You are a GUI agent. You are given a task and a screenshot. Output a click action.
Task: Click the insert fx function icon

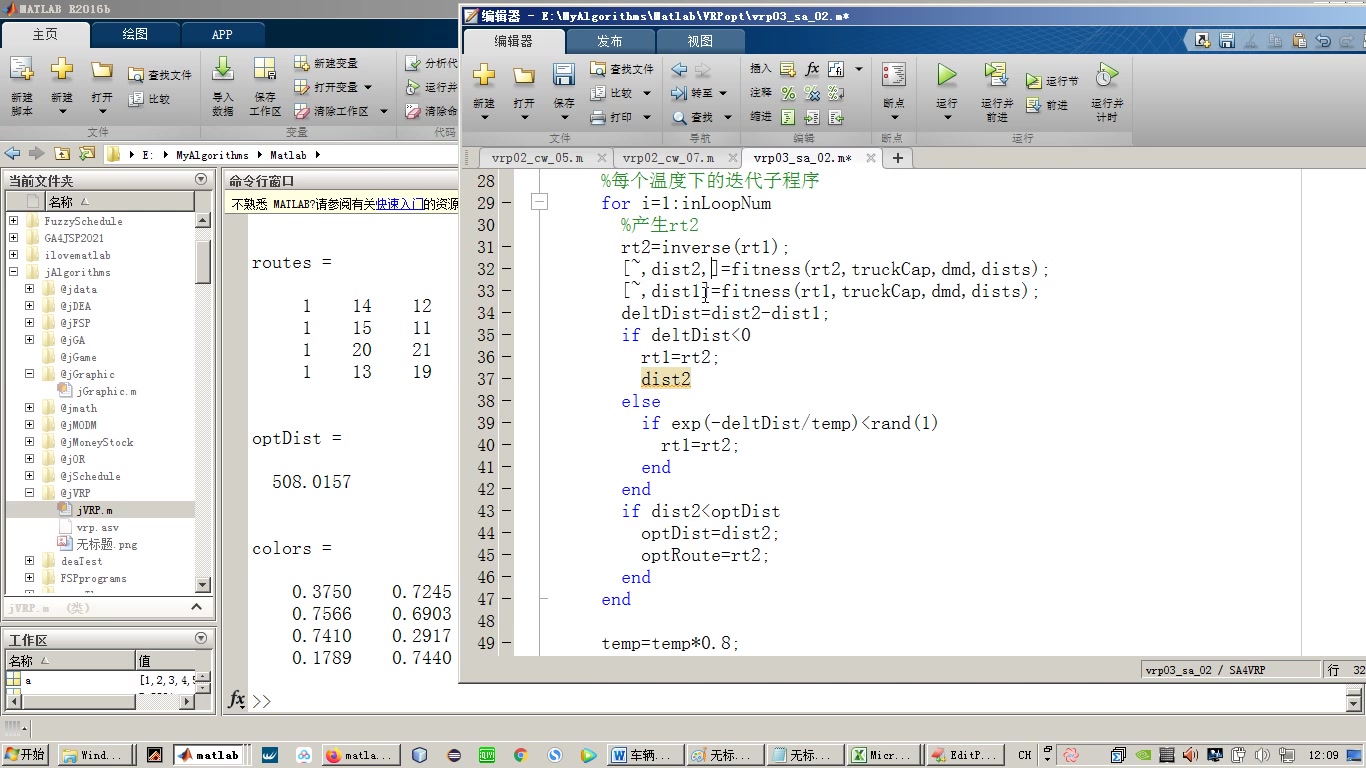pos(812,69)
